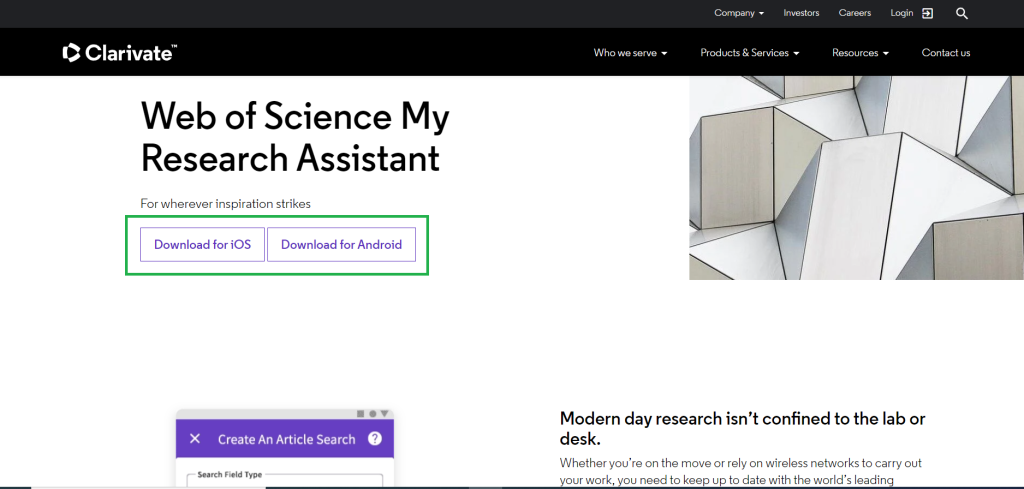Click the Login arrow icon
Screen dimensions: 1024x489
coord(928,13)
